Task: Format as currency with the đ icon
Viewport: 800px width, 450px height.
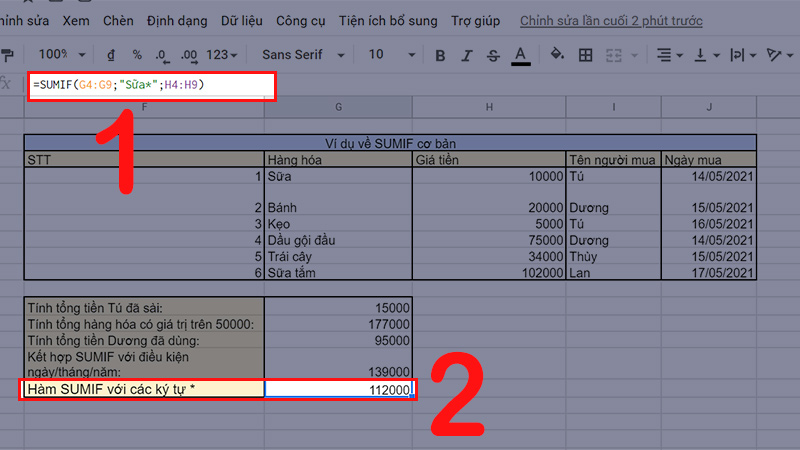Action: tap(111, 55)
